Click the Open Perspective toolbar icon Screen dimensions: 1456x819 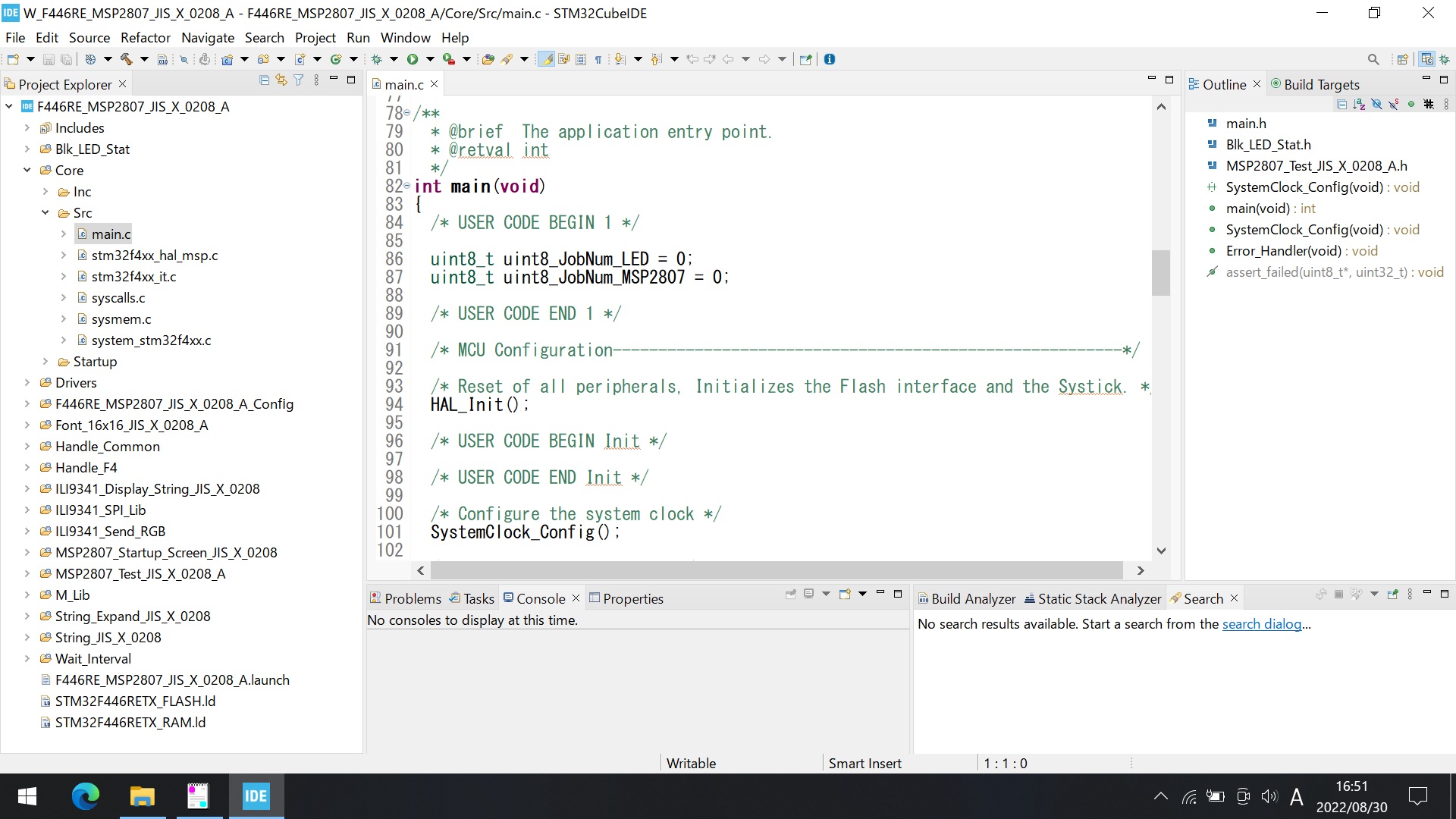(x=1403, y=59)
